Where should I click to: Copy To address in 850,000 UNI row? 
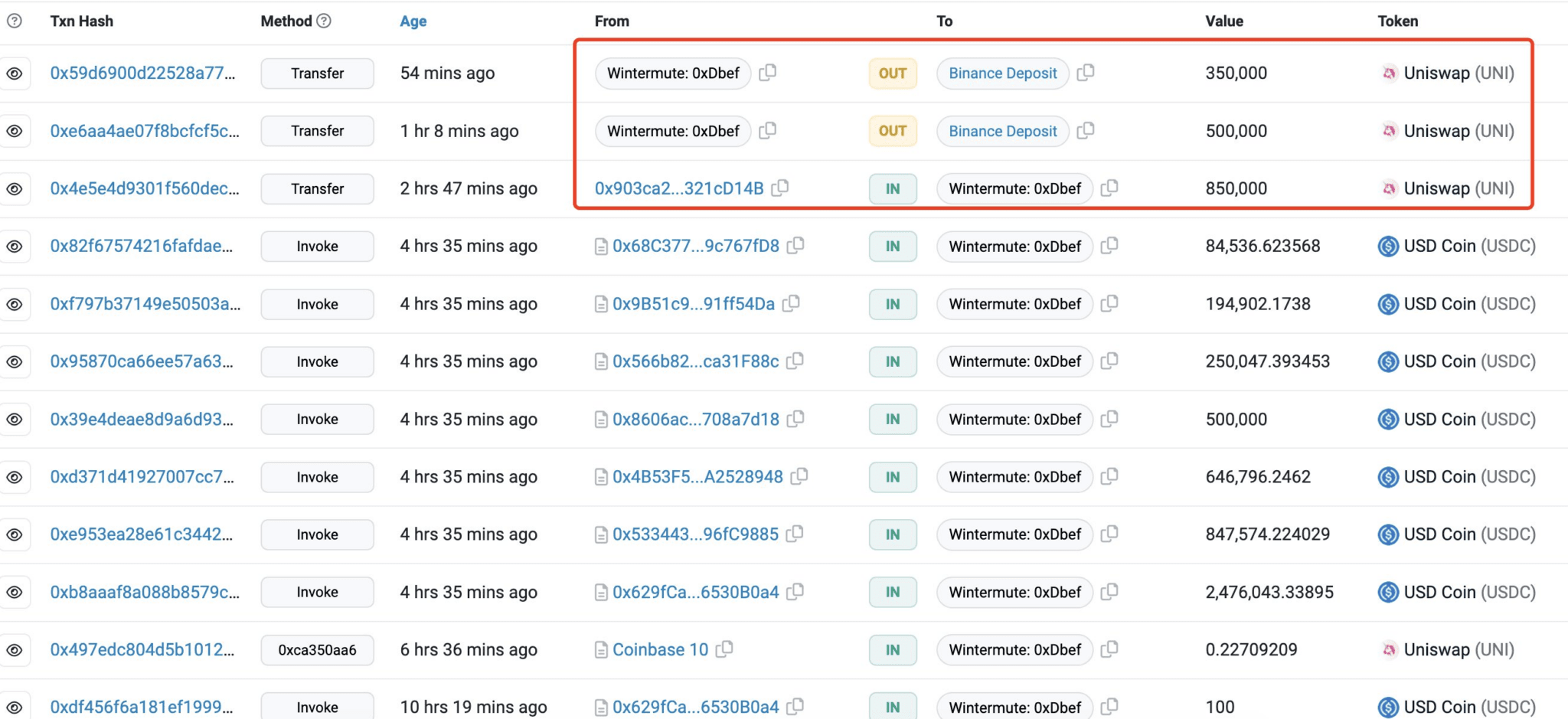pyautogui.click(x=1109, y=188)
